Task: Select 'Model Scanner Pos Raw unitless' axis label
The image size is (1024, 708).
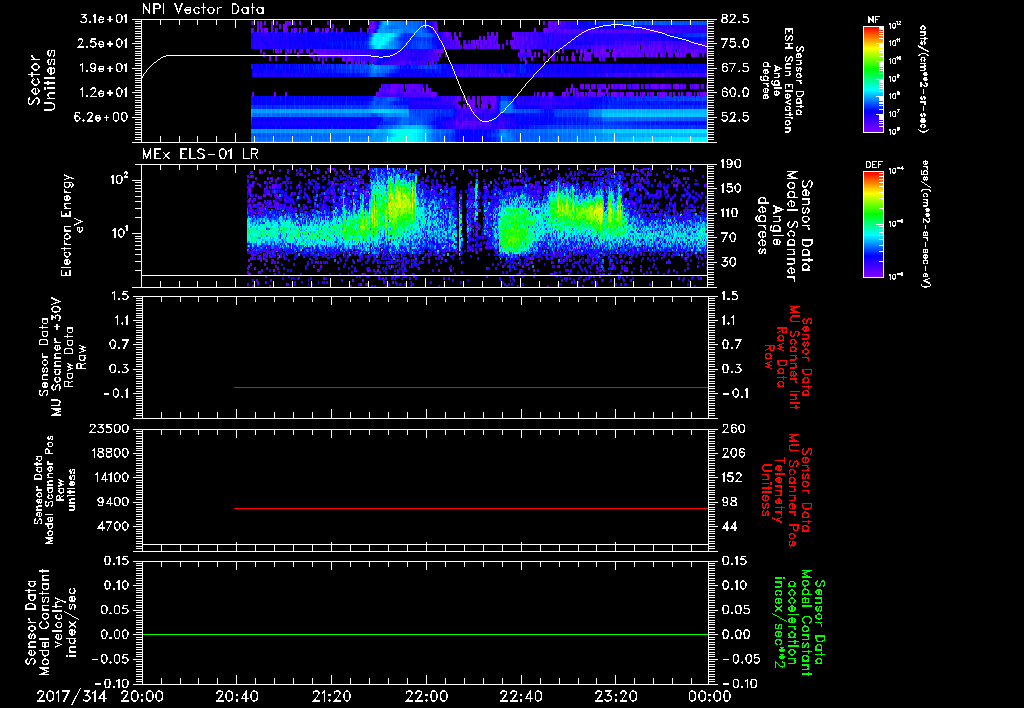Action: (x=55, y=490)
